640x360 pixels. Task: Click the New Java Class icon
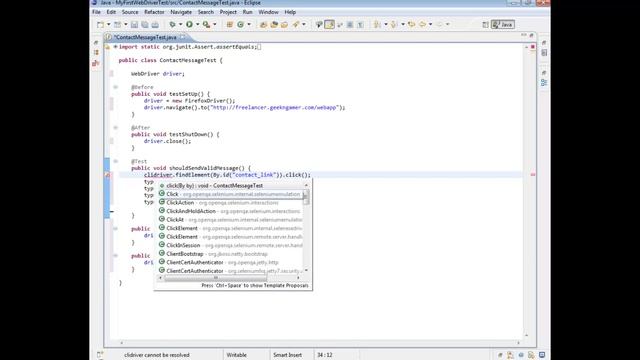pos(240,24)
